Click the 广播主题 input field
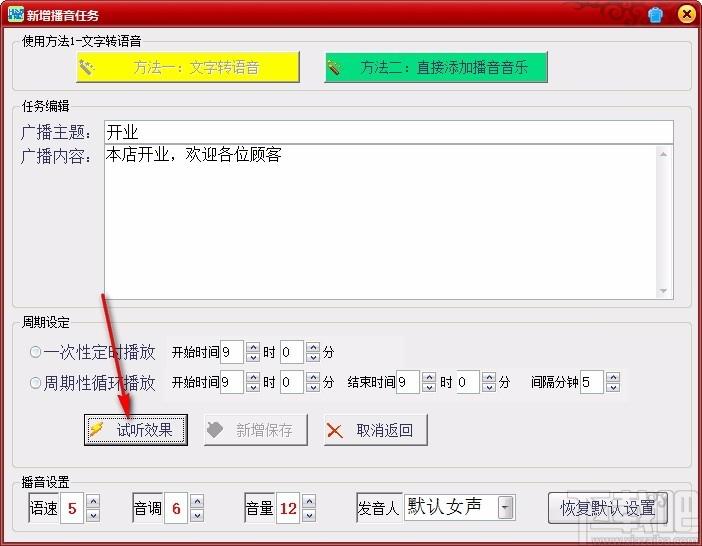Screen dimensions: 702x546 point(389,132)
